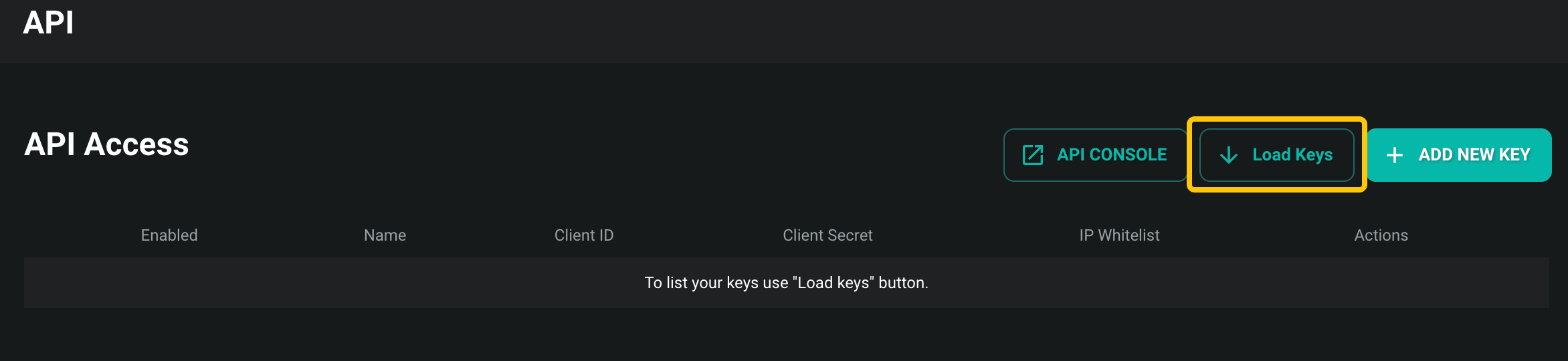The height and width of the screenshot is (361, 1568).
Task: Click the API page title
Action: click(x=48, y=23)
